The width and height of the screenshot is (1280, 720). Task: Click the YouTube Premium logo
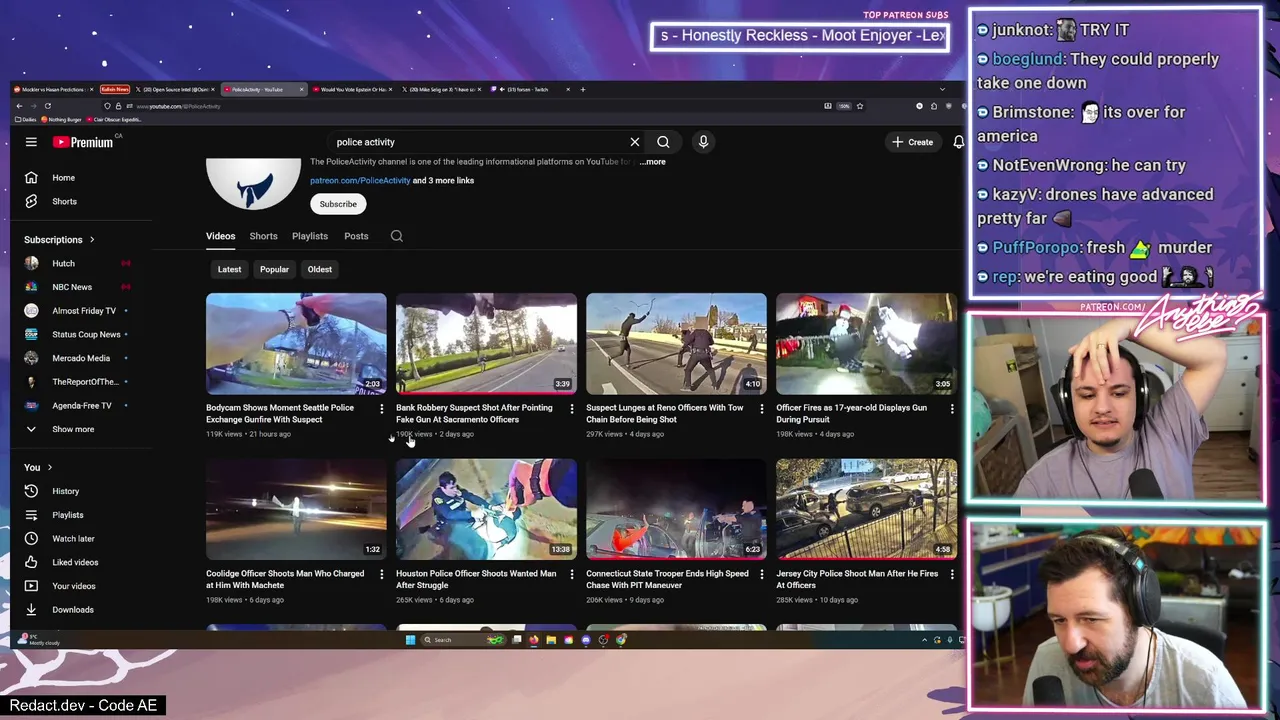[83, 142]
